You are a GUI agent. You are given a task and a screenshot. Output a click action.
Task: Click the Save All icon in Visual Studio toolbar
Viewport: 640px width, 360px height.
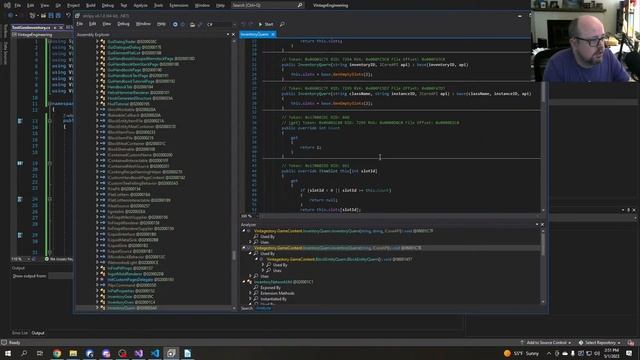click(x=58, y=16)
